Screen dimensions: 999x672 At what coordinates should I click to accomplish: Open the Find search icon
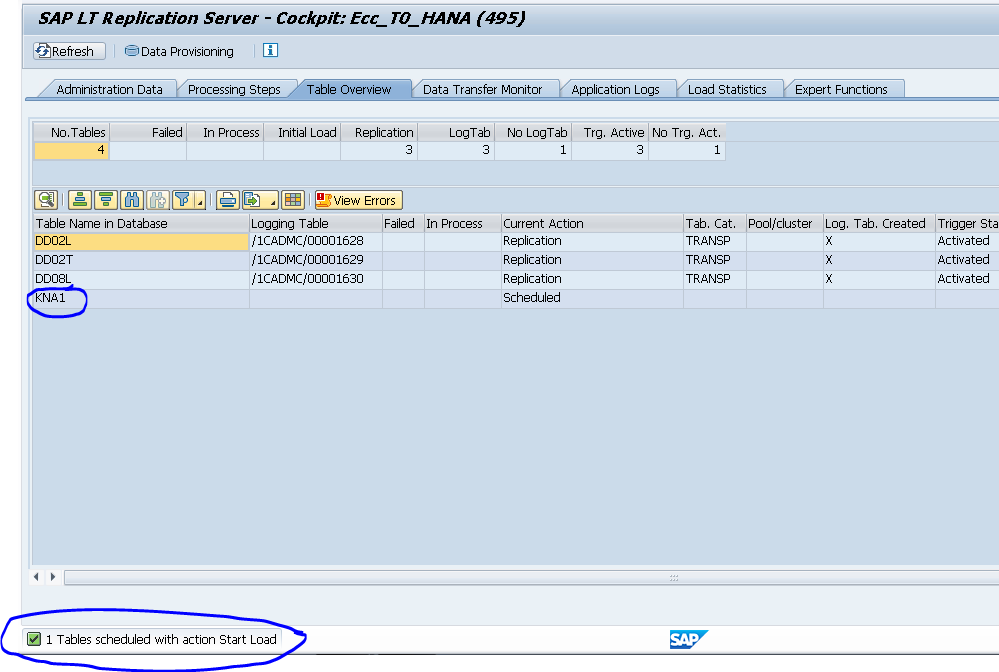132,200
